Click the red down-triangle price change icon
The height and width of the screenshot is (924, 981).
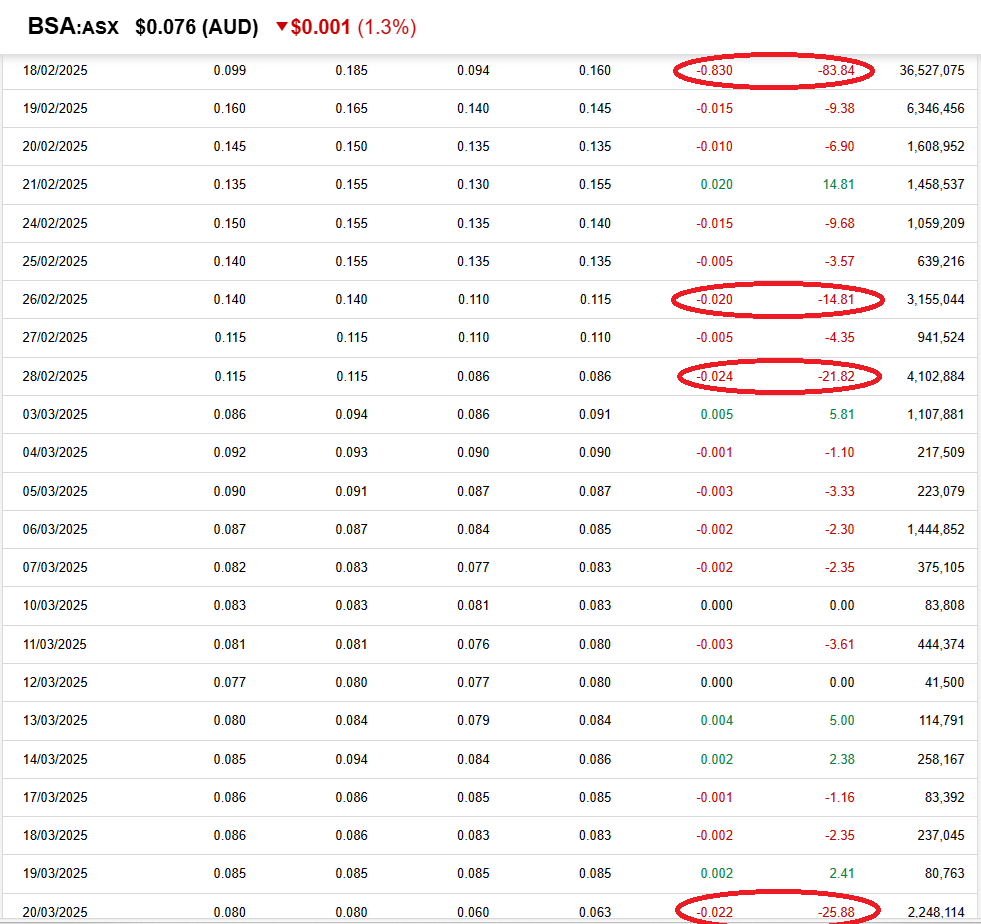pyautogui.click(x=281, y=28)
